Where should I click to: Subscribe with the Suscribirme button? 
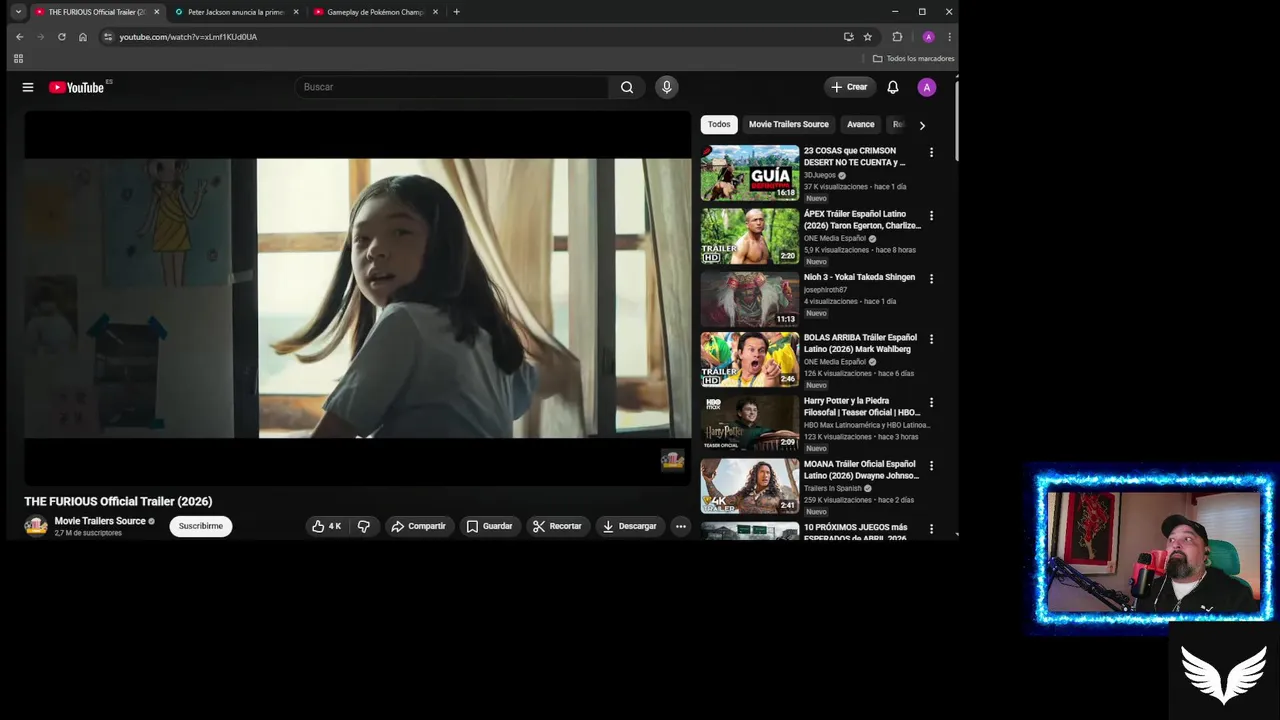[201, 526]
